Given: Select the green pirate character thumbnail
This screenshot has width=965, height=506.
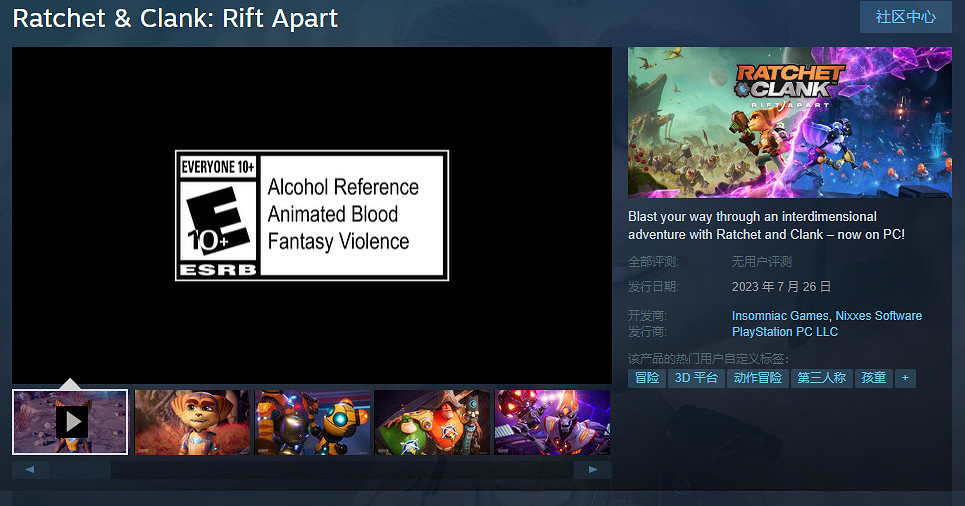Looking at the screenshot, I should (432, 422).
